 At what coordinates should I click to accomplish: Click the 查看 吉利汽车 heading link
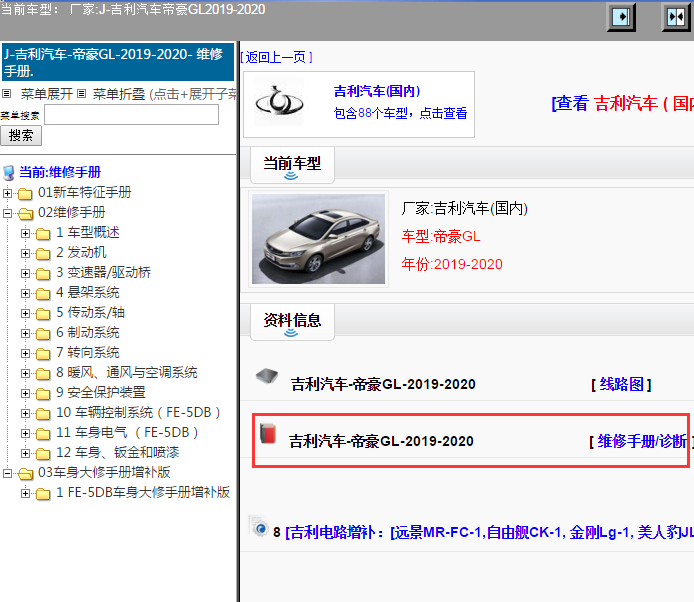pyautogui.click(x=622, y=104)
